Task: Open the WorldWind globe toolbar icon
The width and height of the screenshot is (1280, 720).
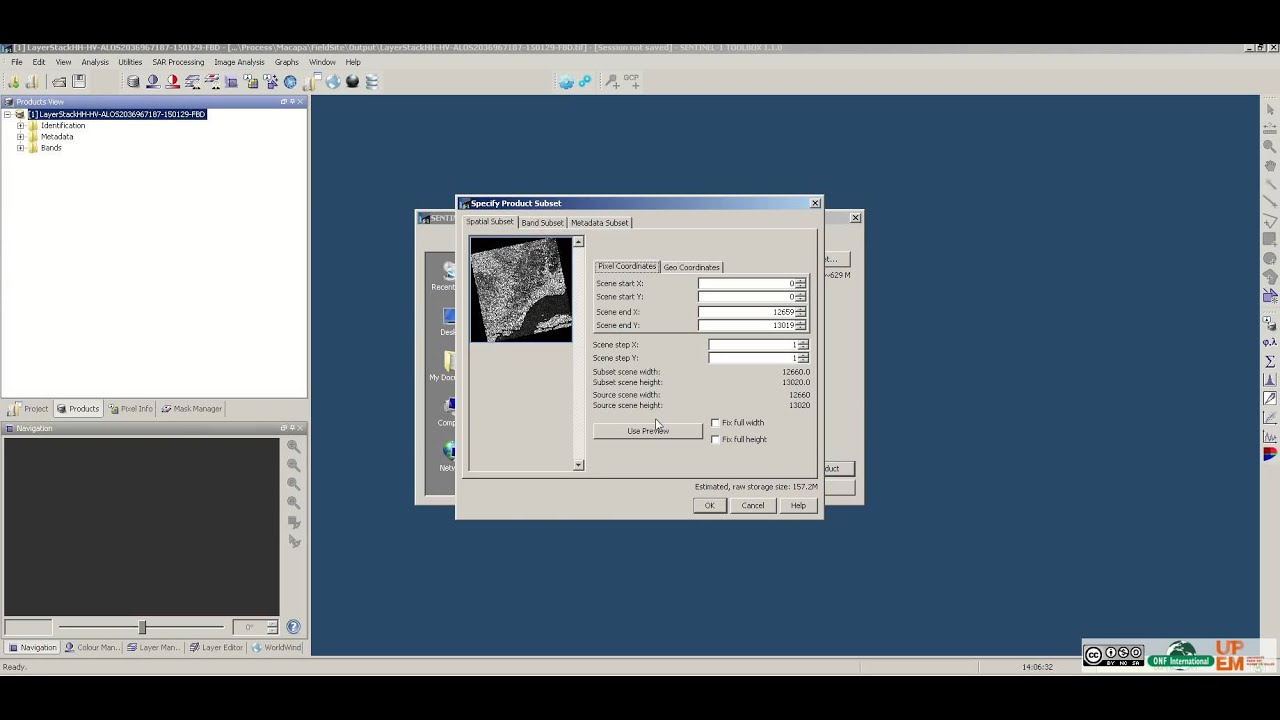Action: click(333, 82)
